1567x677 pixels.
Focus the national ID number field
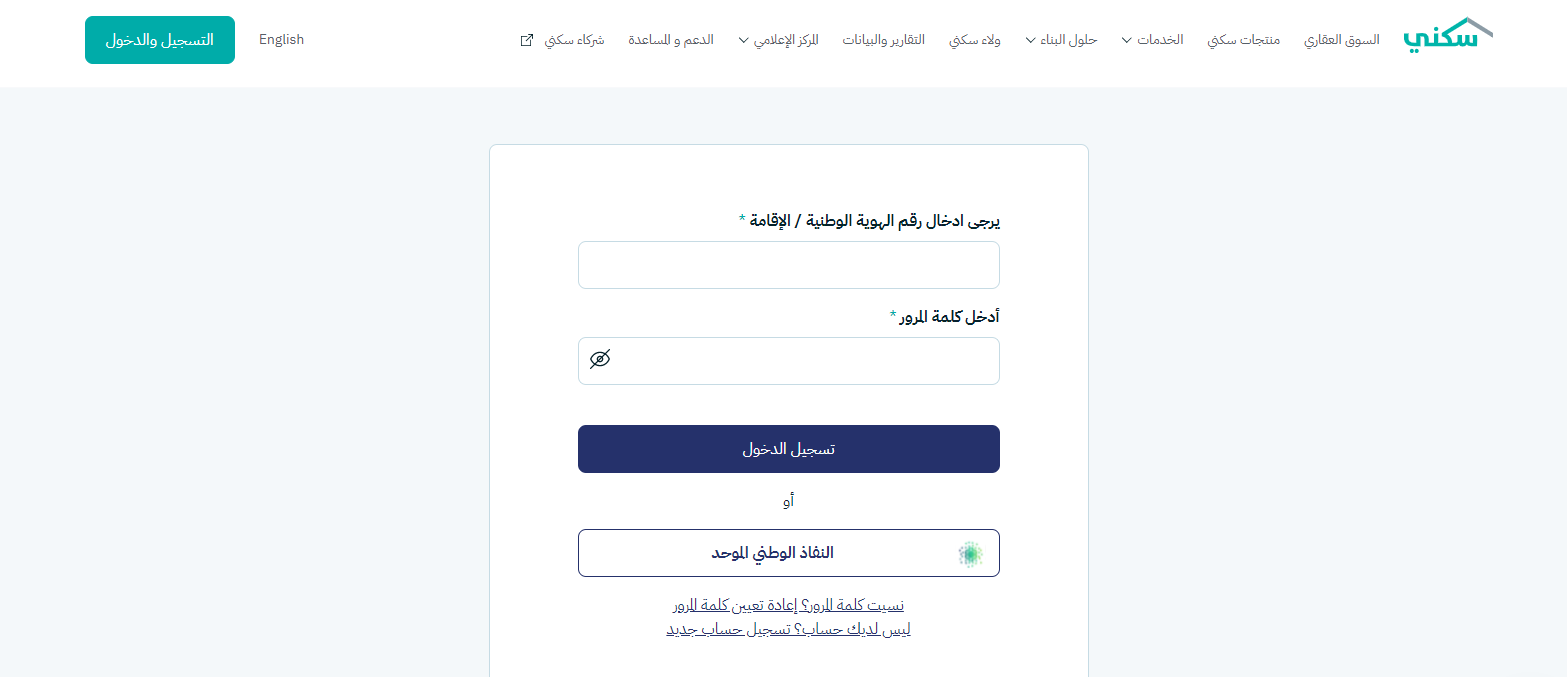[788, 265]
